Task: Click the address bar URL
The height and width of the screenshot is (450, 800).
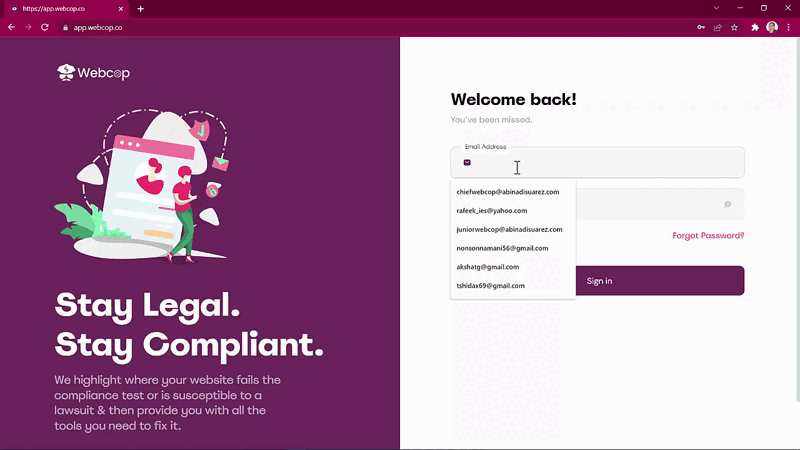Action: tap(98, 28)
